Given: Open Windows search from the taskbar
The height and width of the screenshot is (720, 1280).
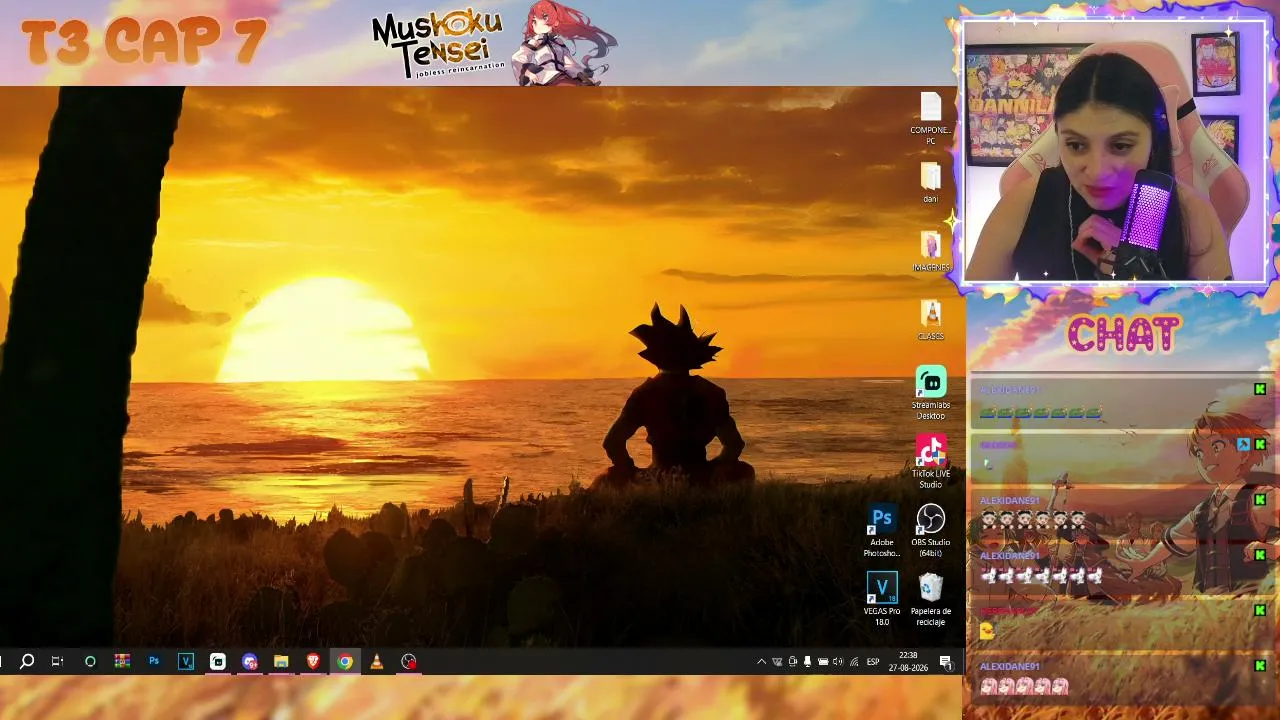Looking at the screenshot, I should (27, 661).
